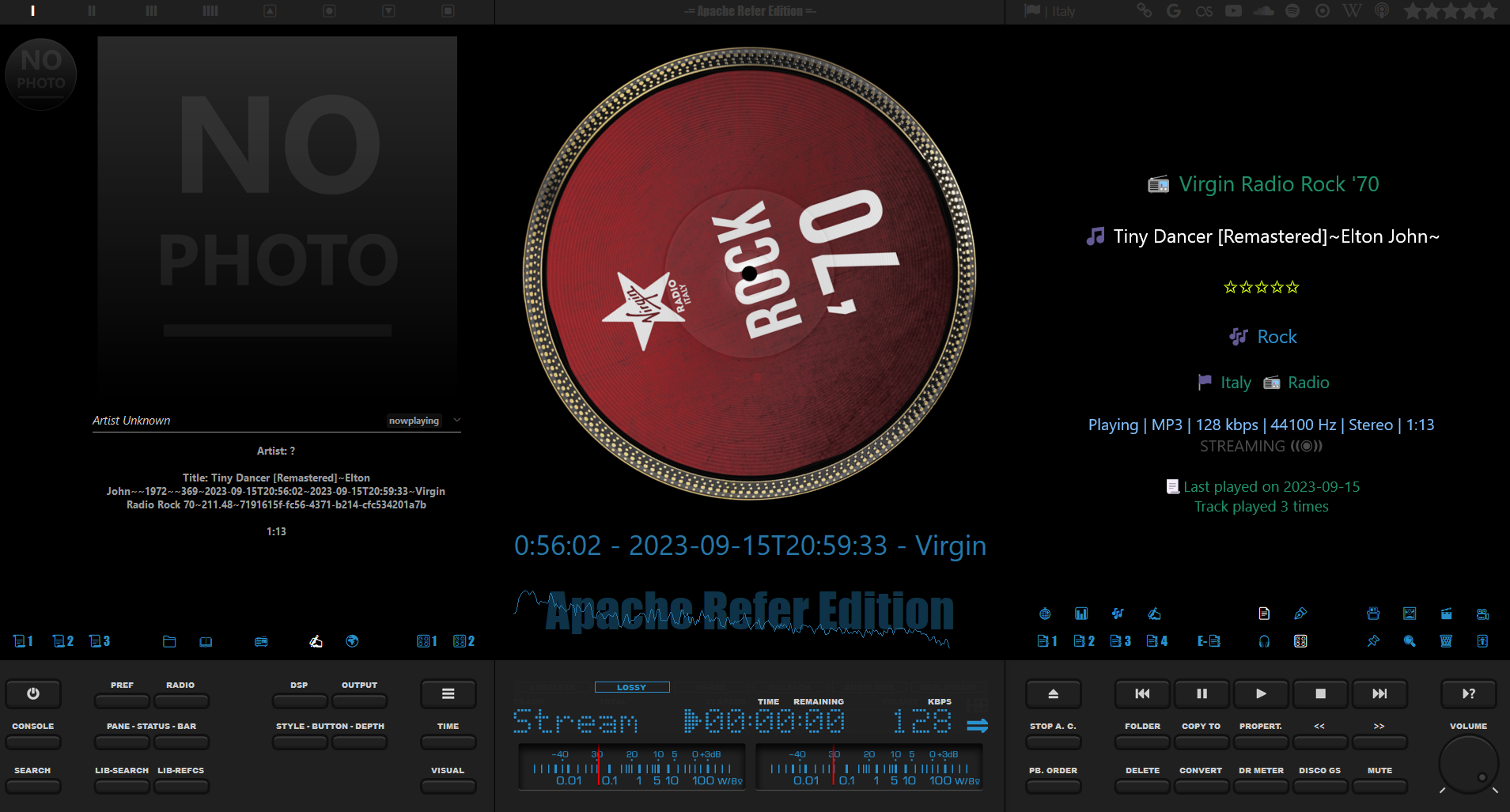
Task: Click the CONVERT button
Action: (1202, 786)
